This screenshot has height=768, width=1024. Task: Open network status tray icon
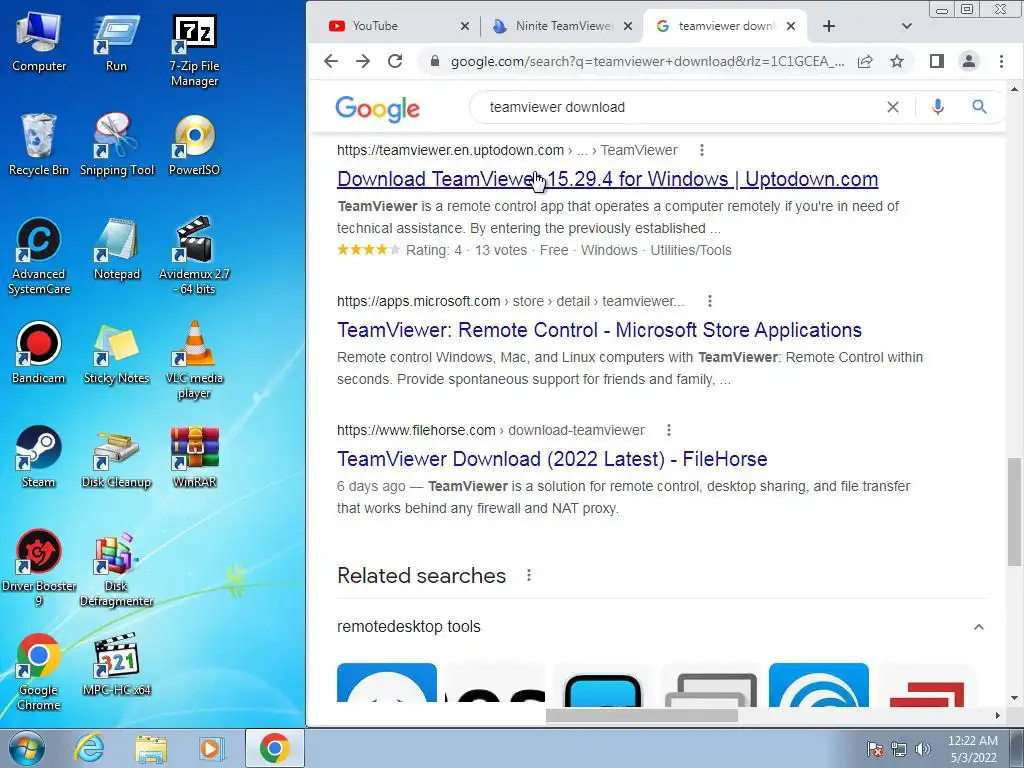pos(899,749)
